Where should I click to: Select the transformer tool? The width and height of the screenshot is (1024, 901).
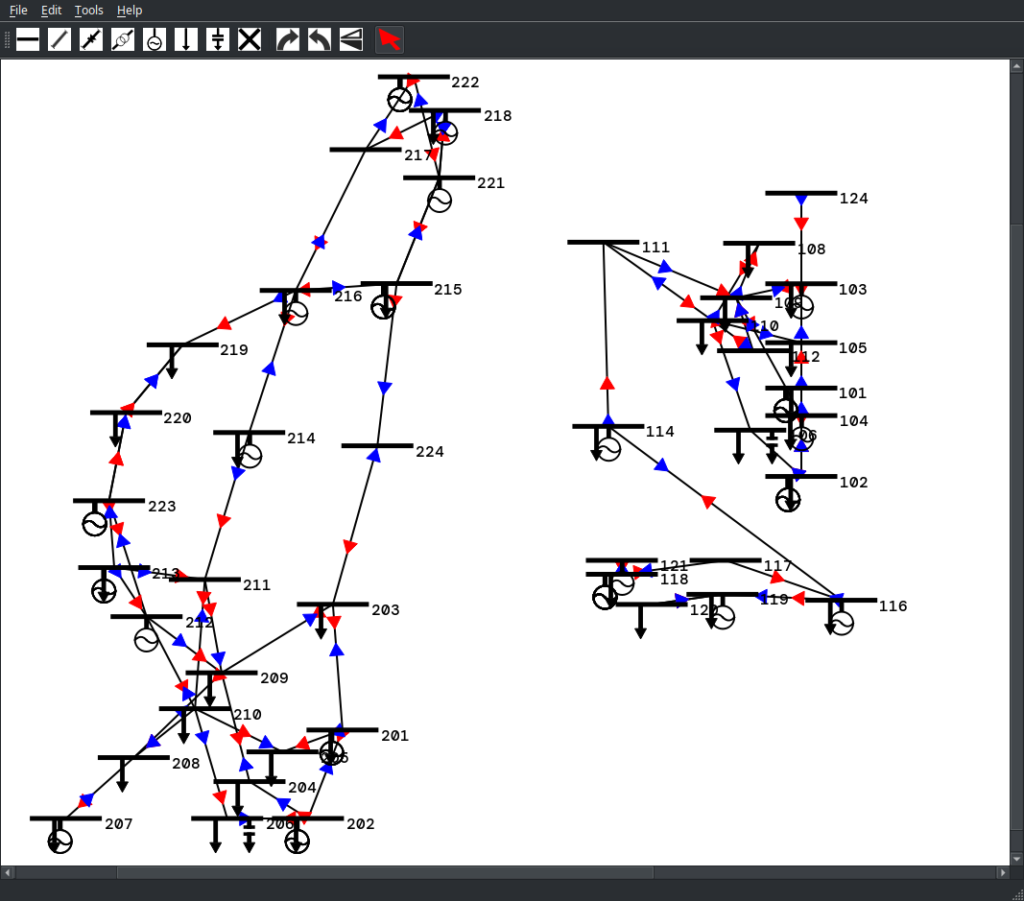[123, 40]
